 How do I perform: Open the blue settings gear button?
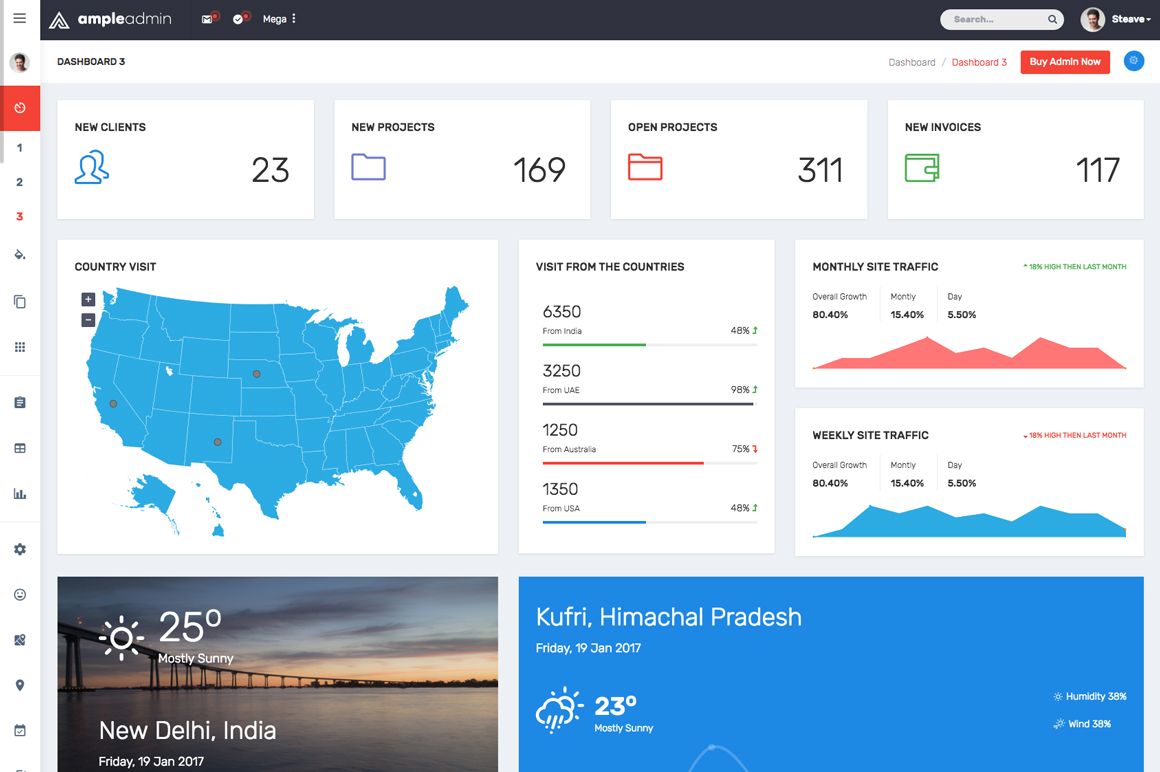pos(1133,61)
